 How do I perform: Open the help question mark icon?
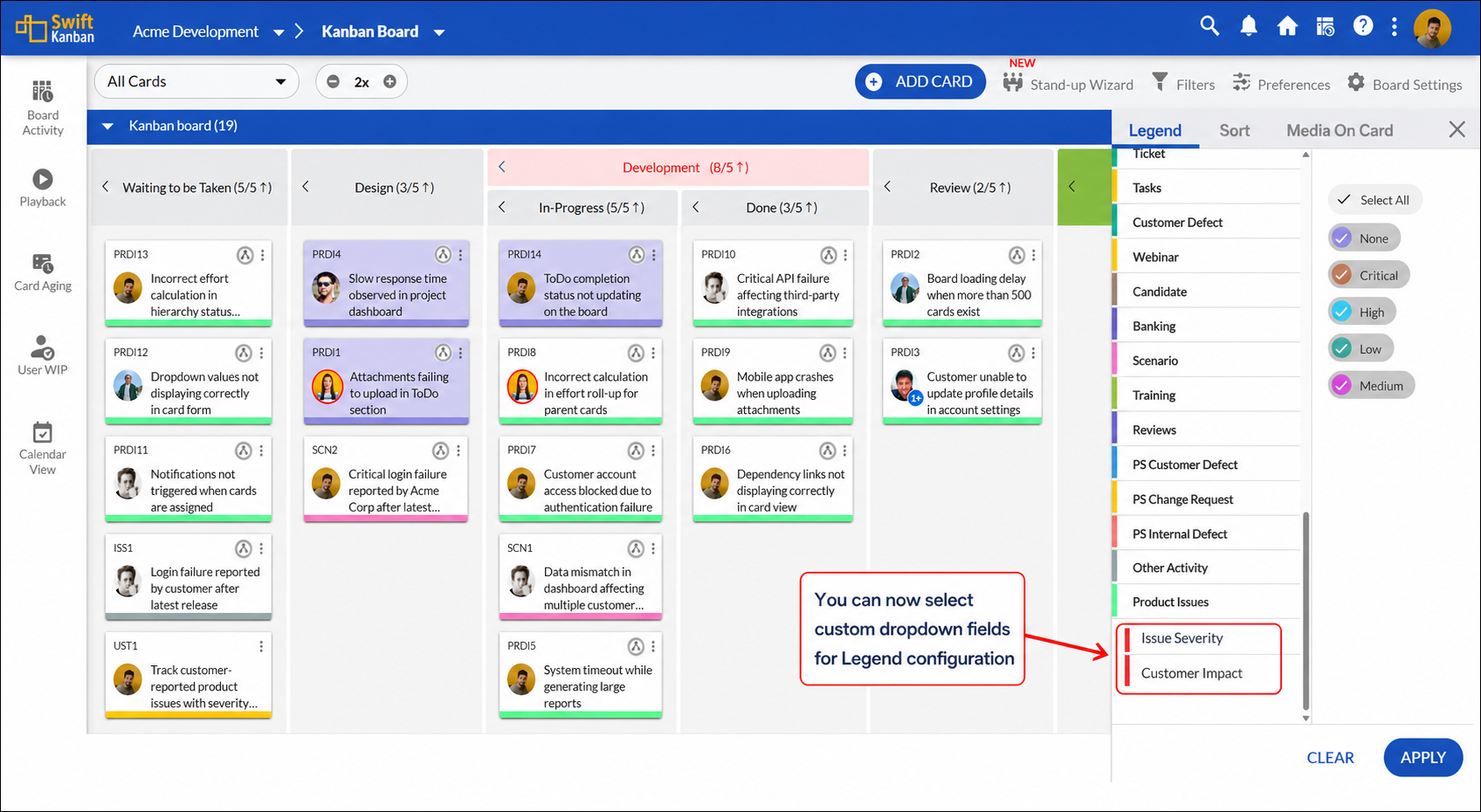coord(1362,26)
